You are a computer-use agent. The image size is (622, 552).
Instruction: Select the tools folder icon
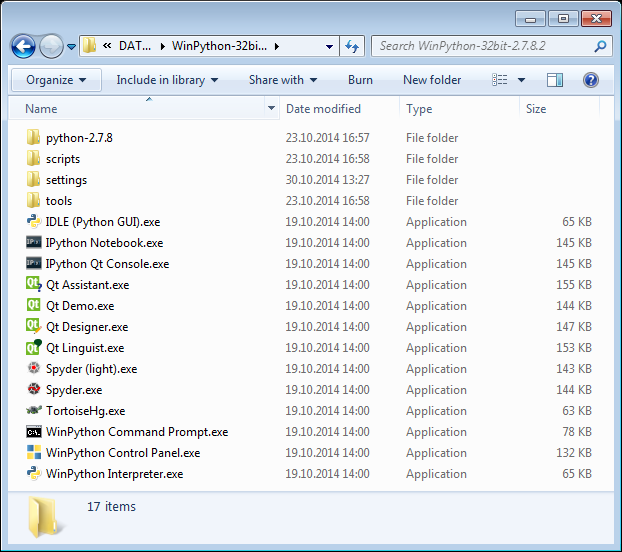click(x=33, y=200)
